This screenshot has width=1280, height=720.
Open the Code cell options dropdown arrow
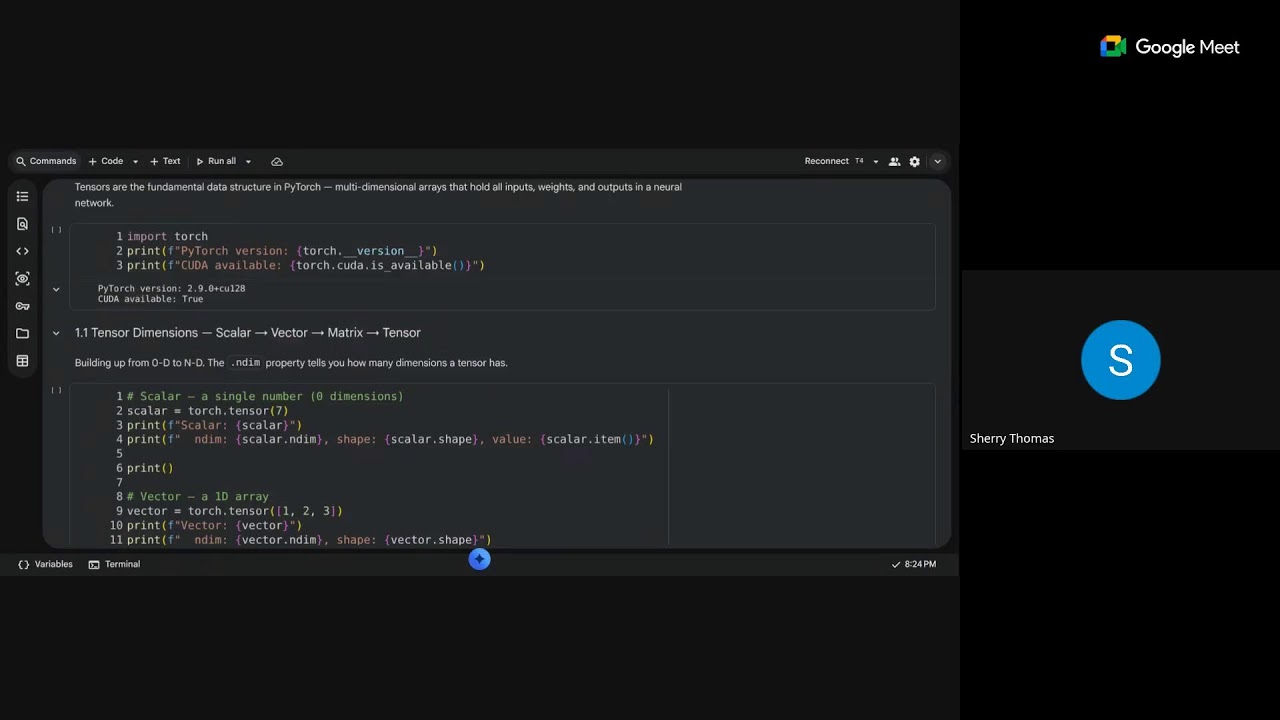click(134, 161)
